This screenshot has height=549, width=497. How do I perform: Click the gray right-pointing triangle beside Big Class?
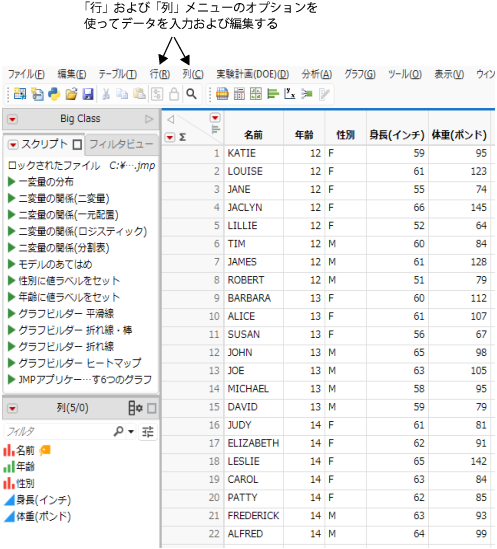(x=149, y=119)
